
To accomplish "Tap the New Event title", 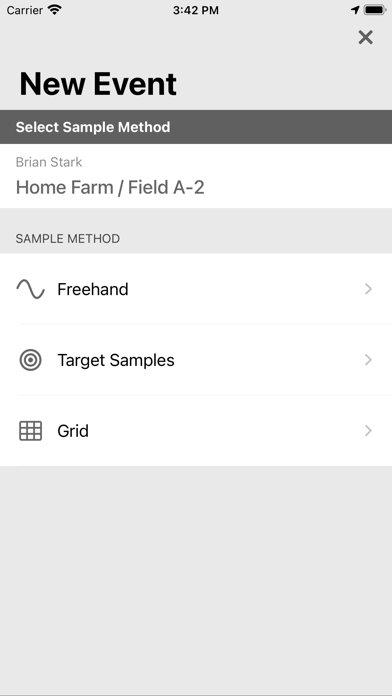I will click(x=98, y=84).
